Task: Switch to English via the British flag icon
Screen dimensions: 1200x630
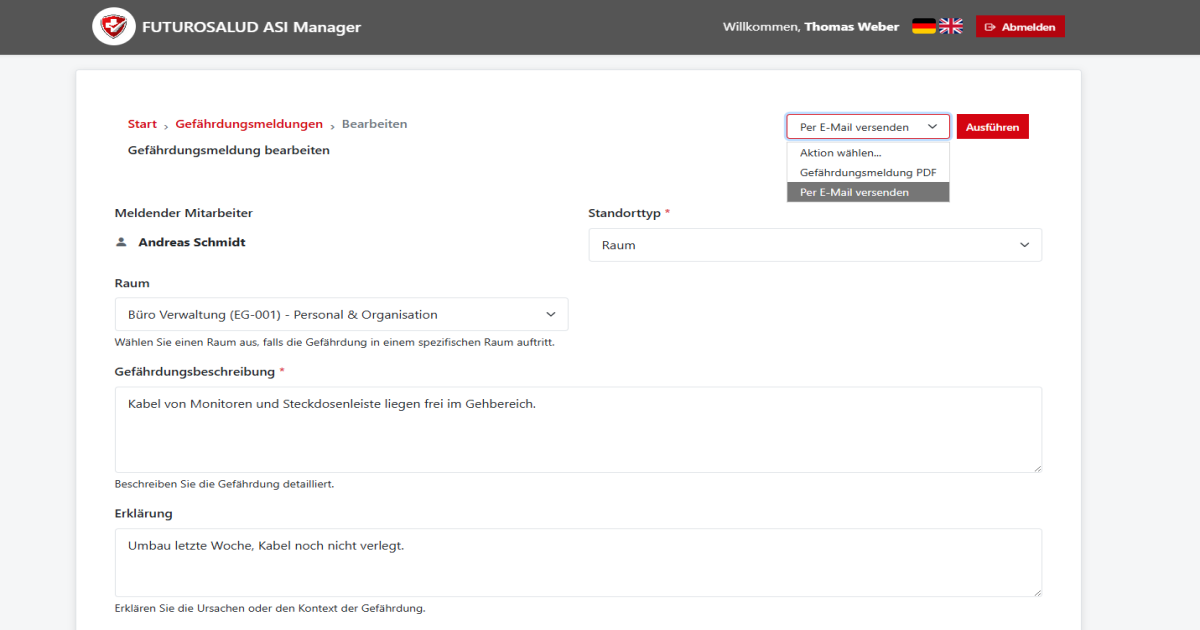Action: click(949, 25)
